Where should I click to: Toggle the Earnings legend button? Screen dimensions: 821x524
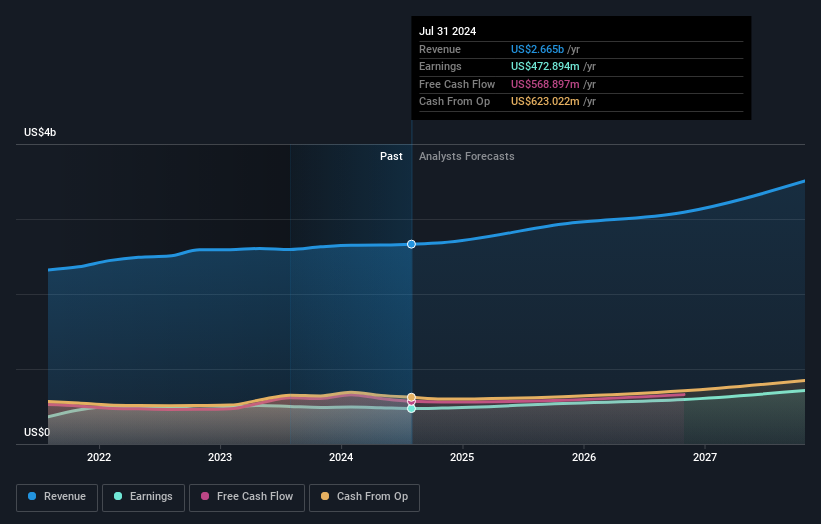[143, 497]
